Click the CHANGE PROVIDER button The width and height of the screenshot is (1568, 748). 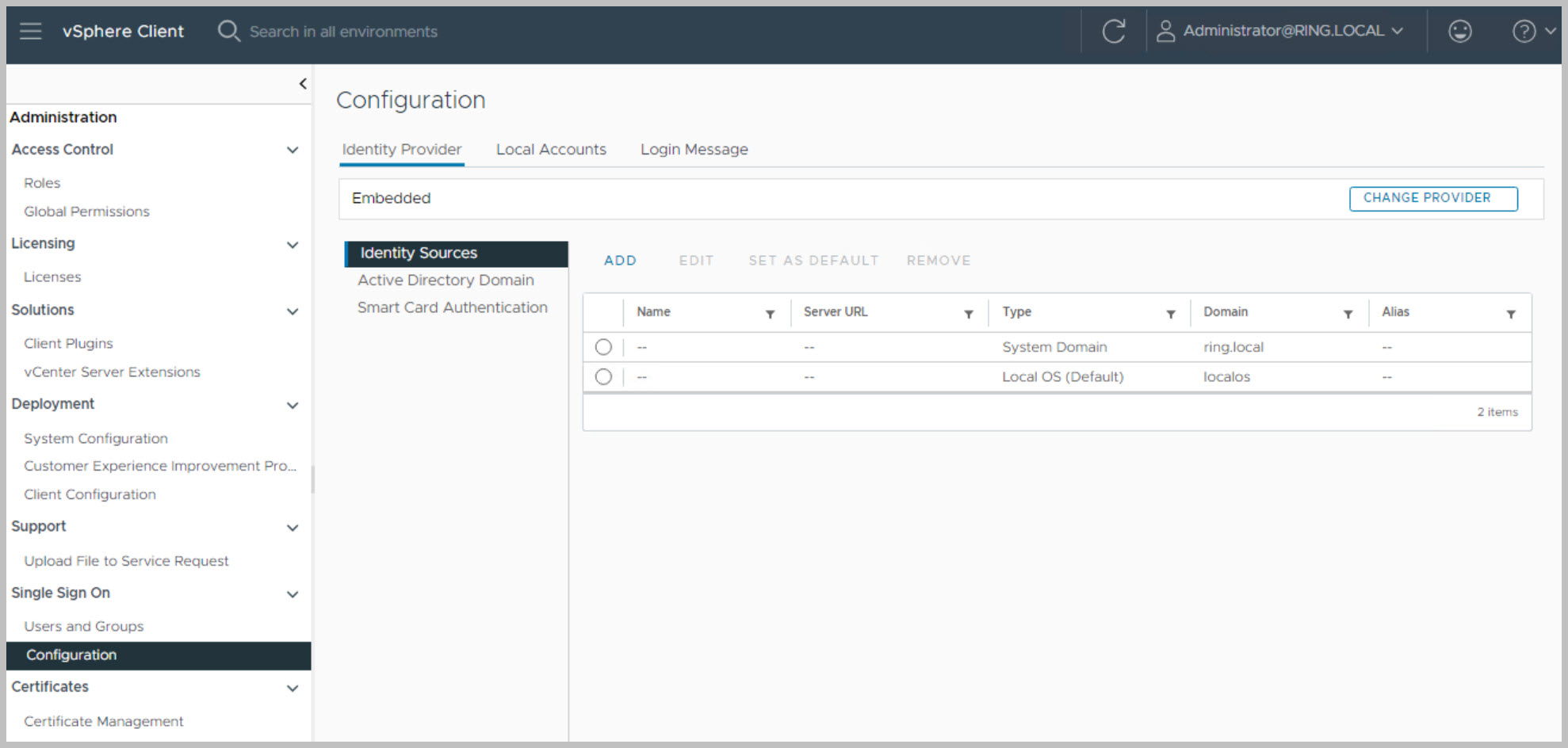tap(1432, 198)
